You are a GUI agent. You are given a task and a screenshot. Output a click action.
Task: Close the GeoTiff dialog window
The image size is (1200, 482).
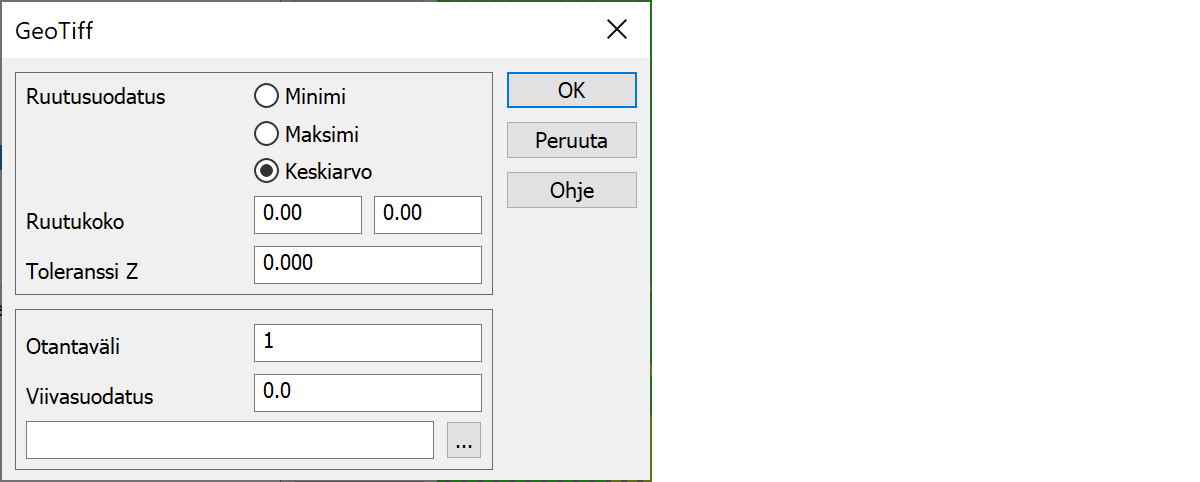617,30
